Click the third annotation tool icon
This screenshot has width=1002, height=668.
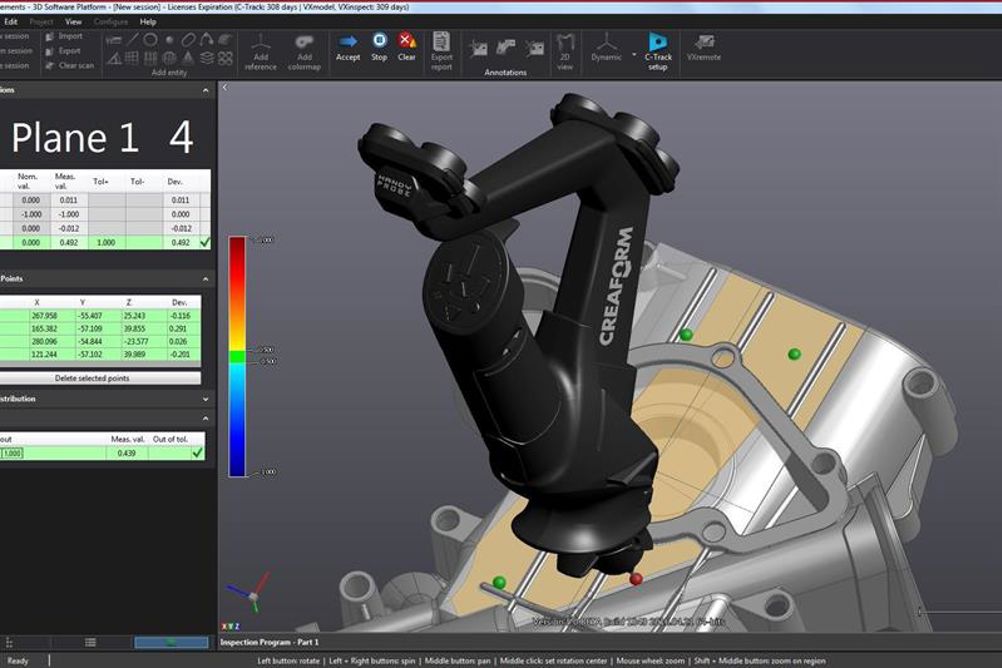point(534,48)
